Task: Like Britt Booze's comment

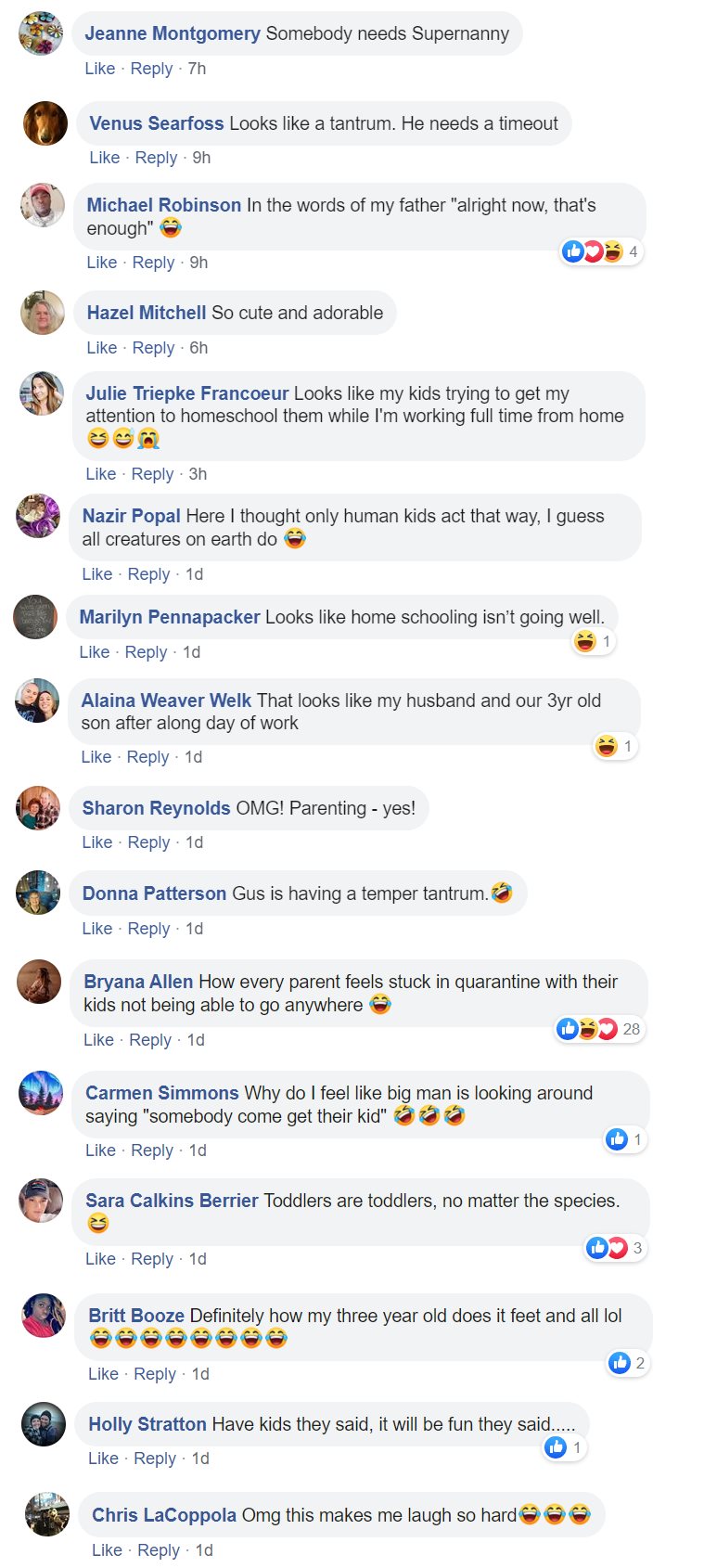Action: click(x=103, y=1374)
